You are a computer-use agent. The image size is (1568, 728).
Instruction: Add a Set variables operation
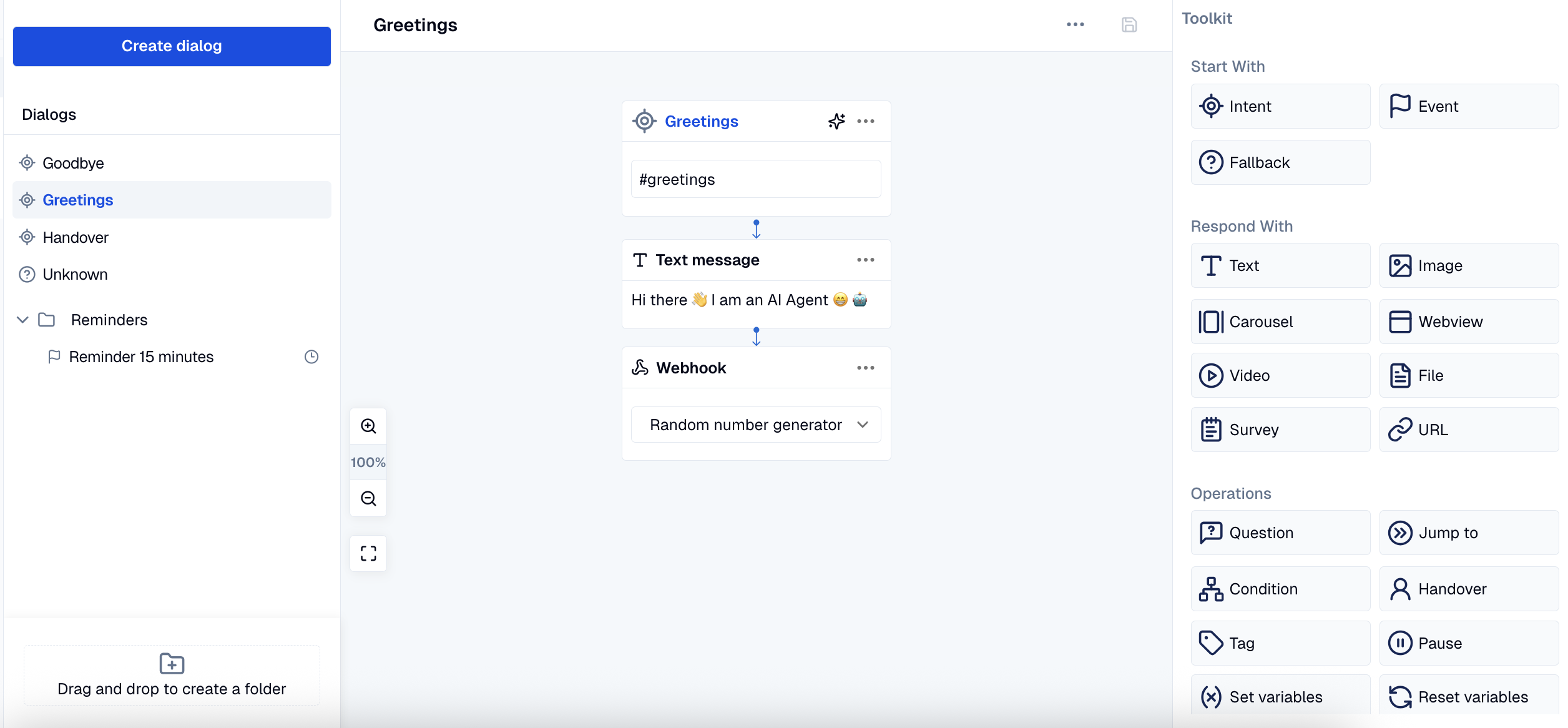pos(1280,696)
